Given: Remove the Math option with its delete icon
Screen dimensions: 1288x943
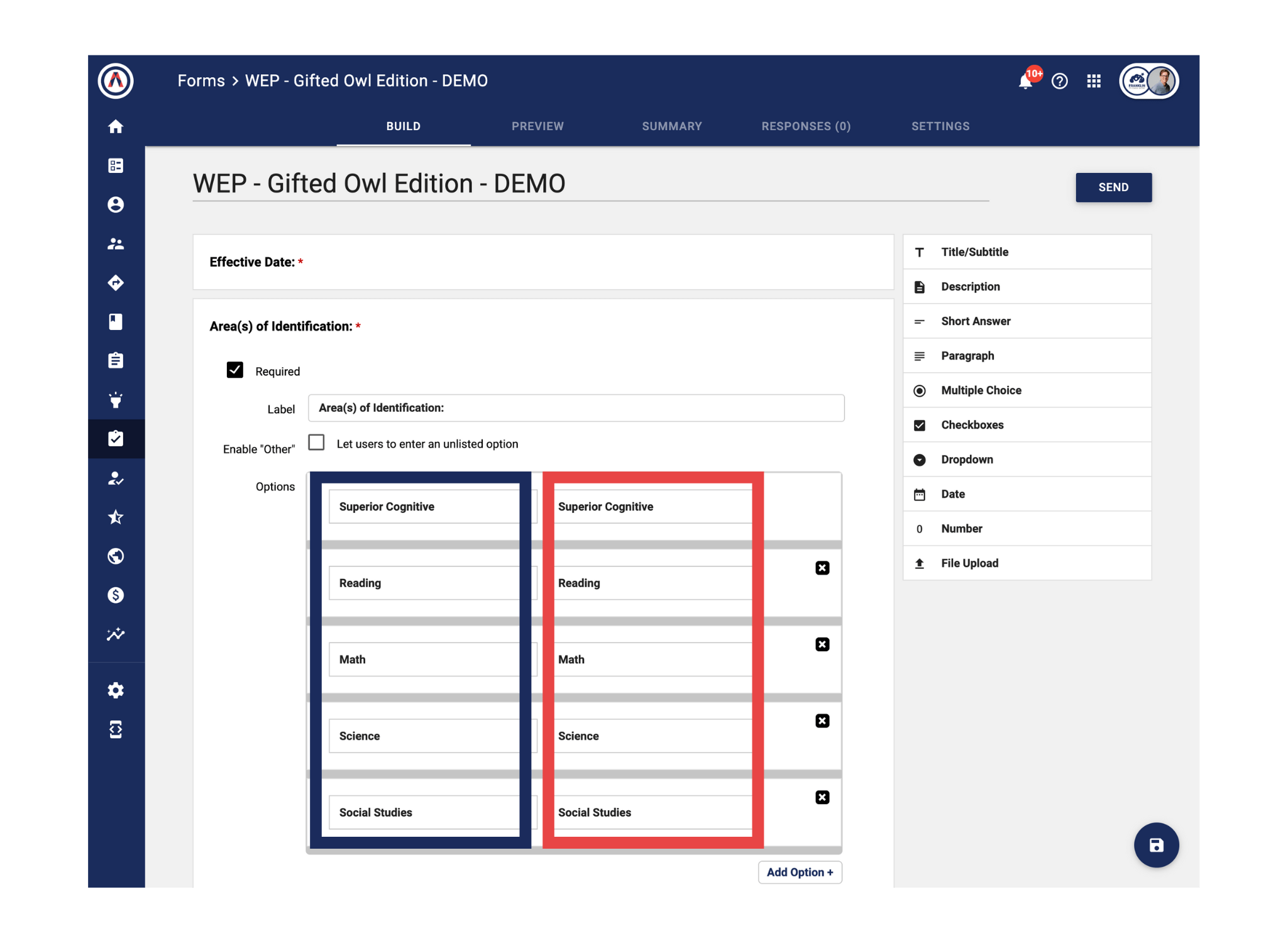Looking at the screenshot, I should click(822, 644).
